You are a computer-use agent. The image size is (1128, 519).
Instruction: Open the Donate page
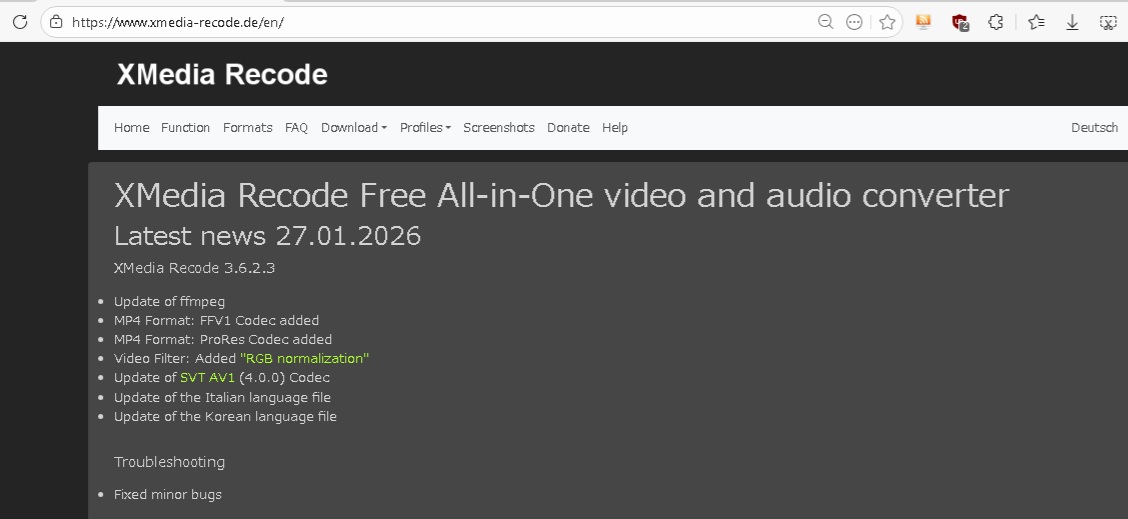click(x=568, y=127)
